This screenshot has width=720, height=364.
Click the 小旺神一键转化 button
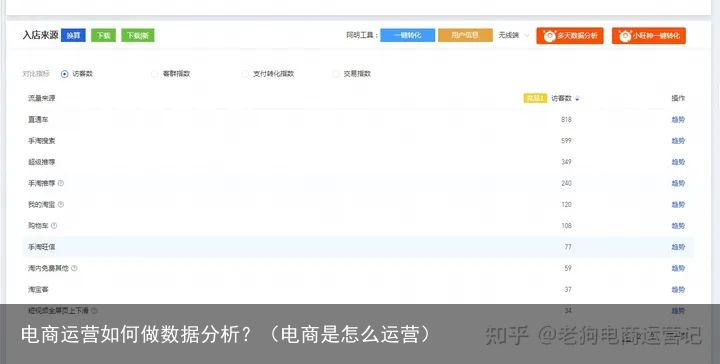pos(649,35)
